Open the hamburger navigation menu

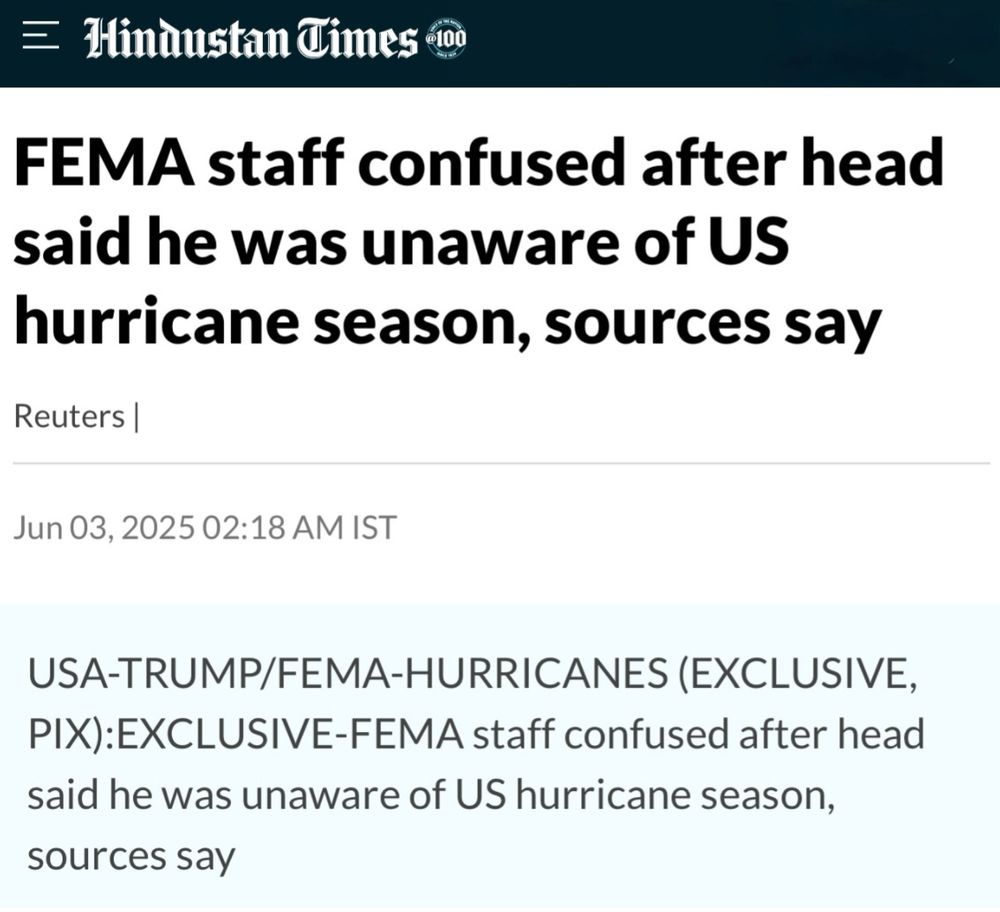pyautogui.click(x=39, y=39)
